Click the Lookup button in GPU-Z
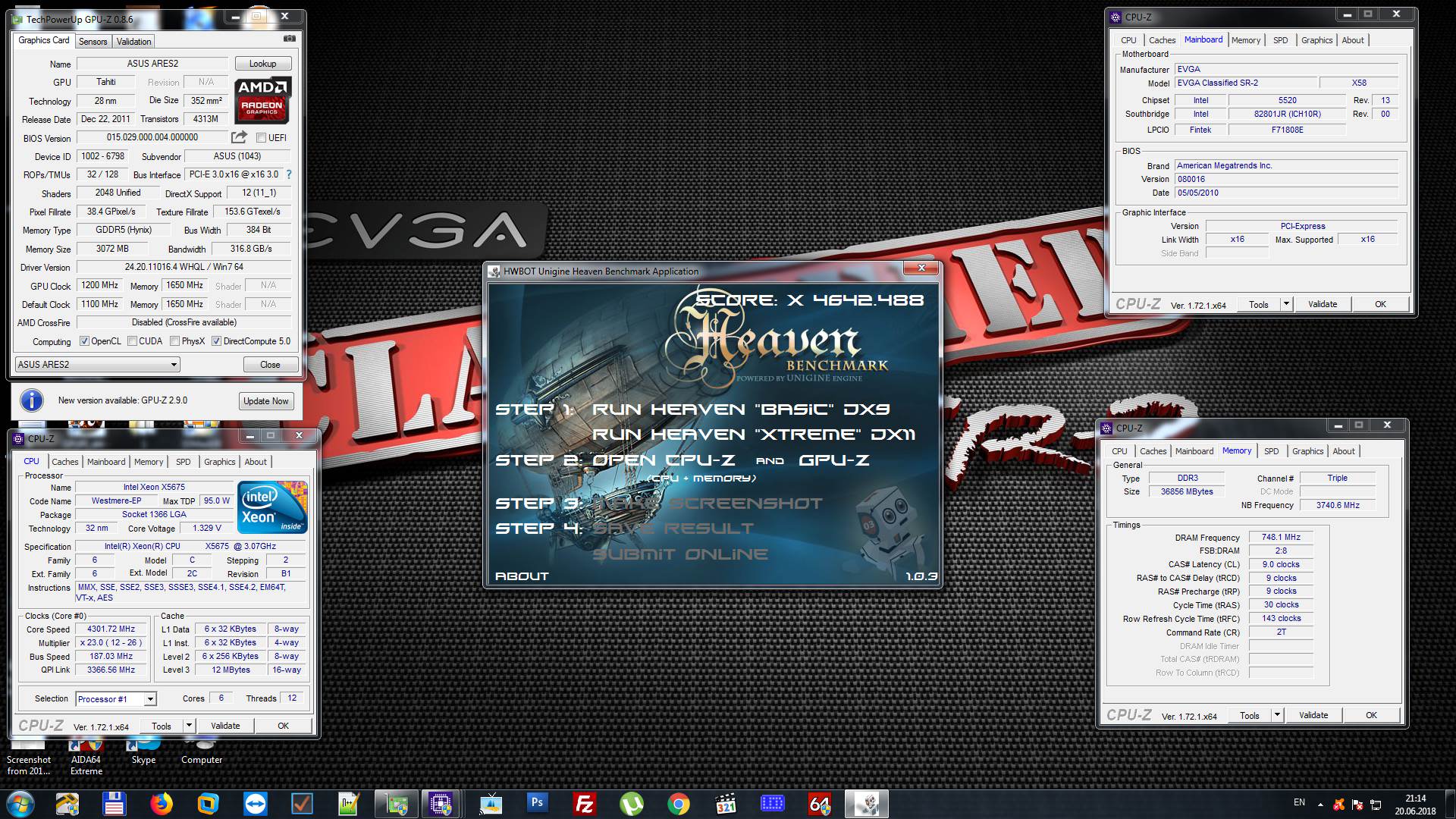This screenshot has width=1456, height=819. 262,64
